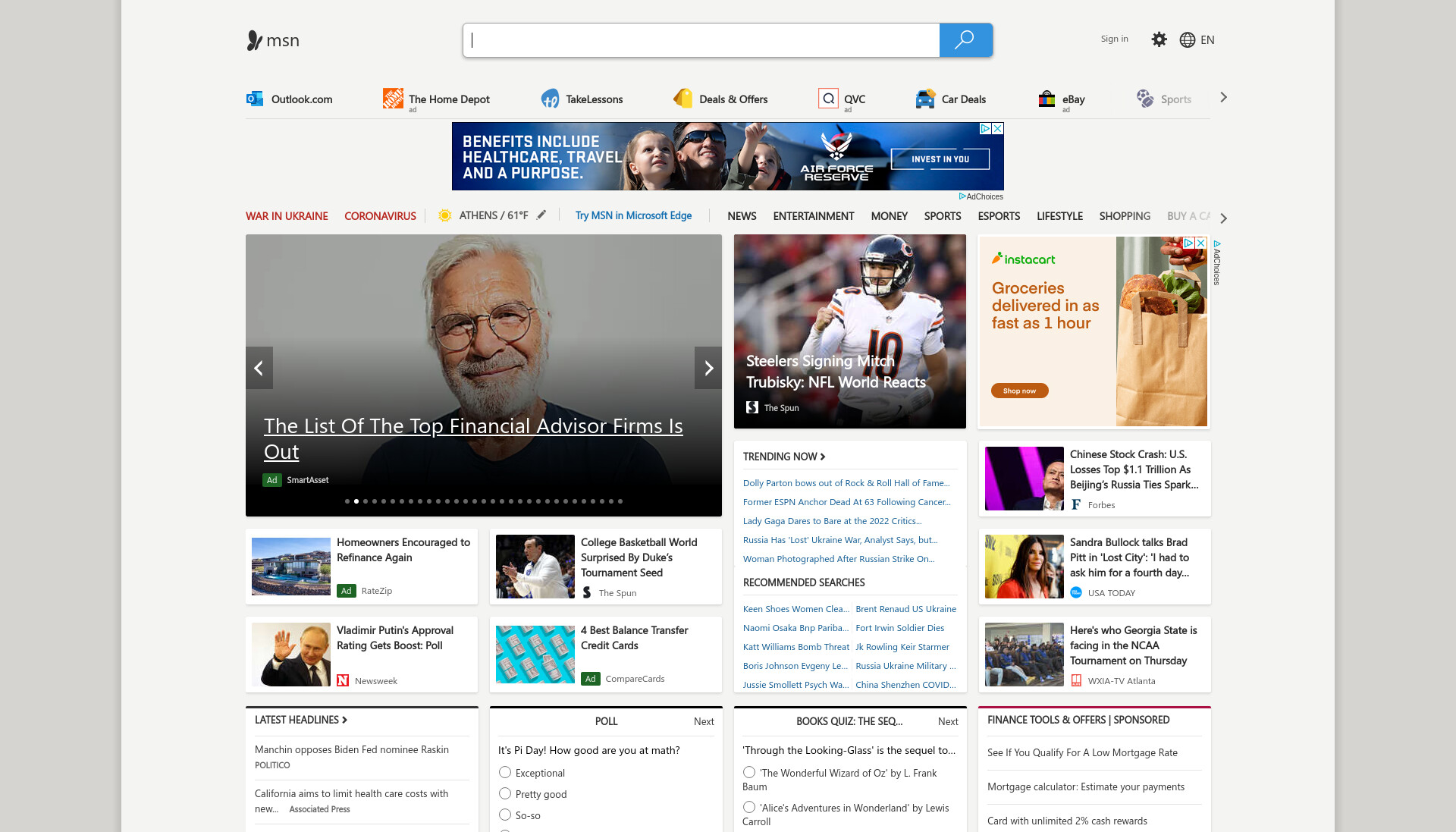Open WAR IN UKRAINE link
1456x832 pixels.
tap(287, 216)
